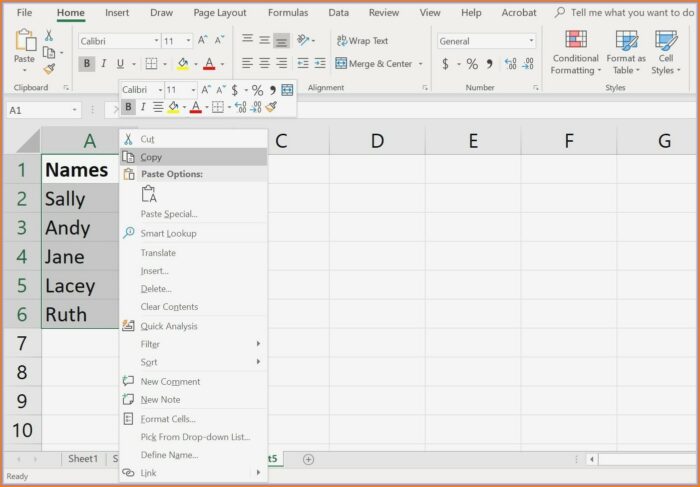700x487 pixels.
Task: Increase font size in ribbon
Action: (x=202, y=41)
